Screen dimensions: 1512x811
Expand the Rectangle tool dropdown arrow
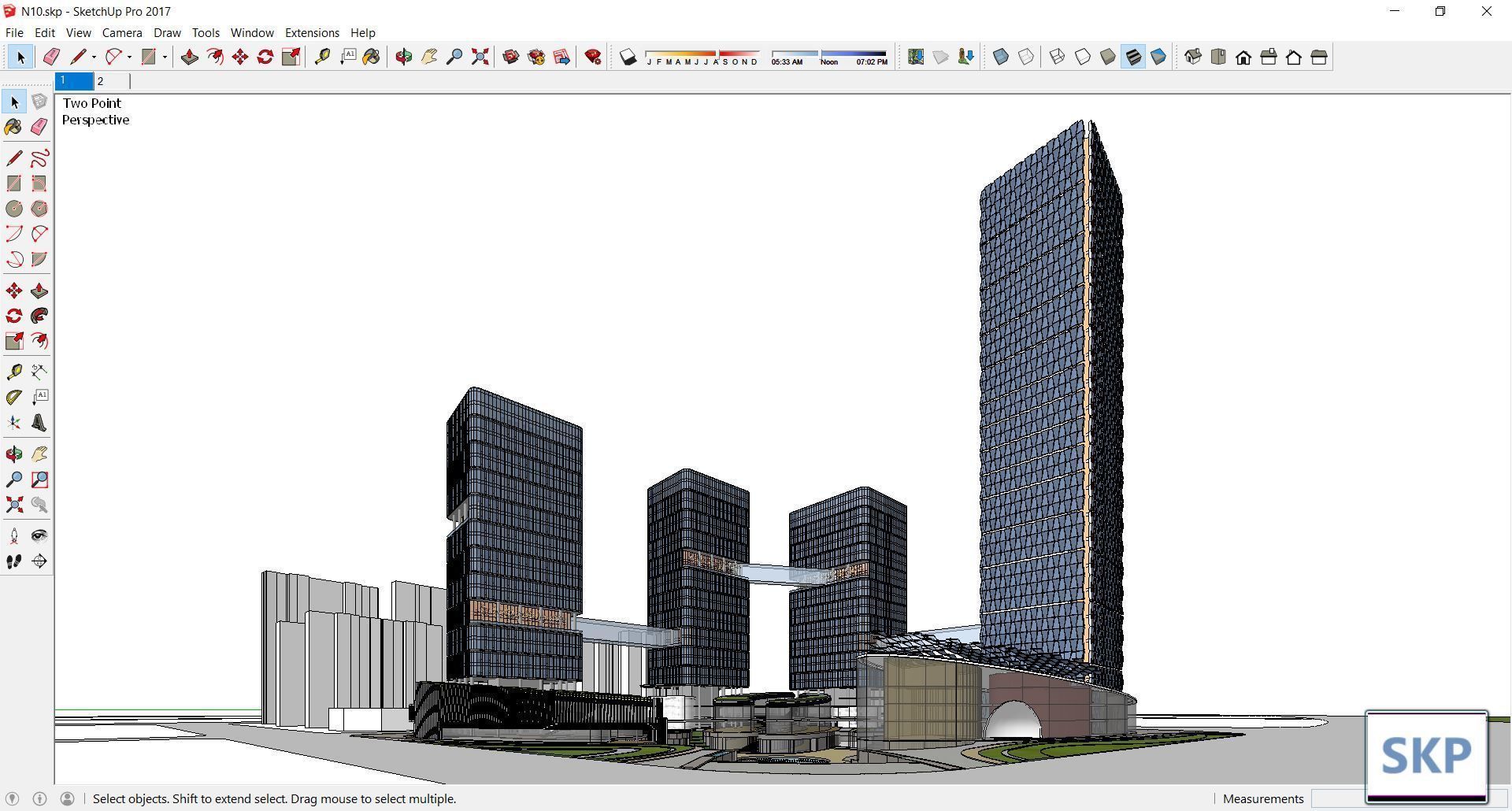(x=165, y=57)
